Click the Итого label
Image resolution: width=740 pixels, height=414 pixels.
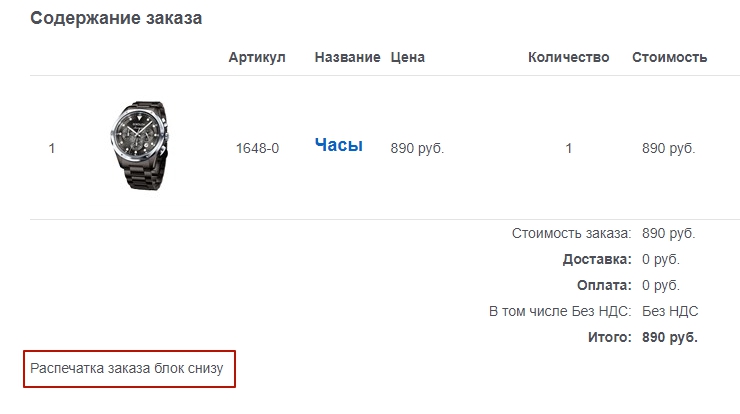609,338
